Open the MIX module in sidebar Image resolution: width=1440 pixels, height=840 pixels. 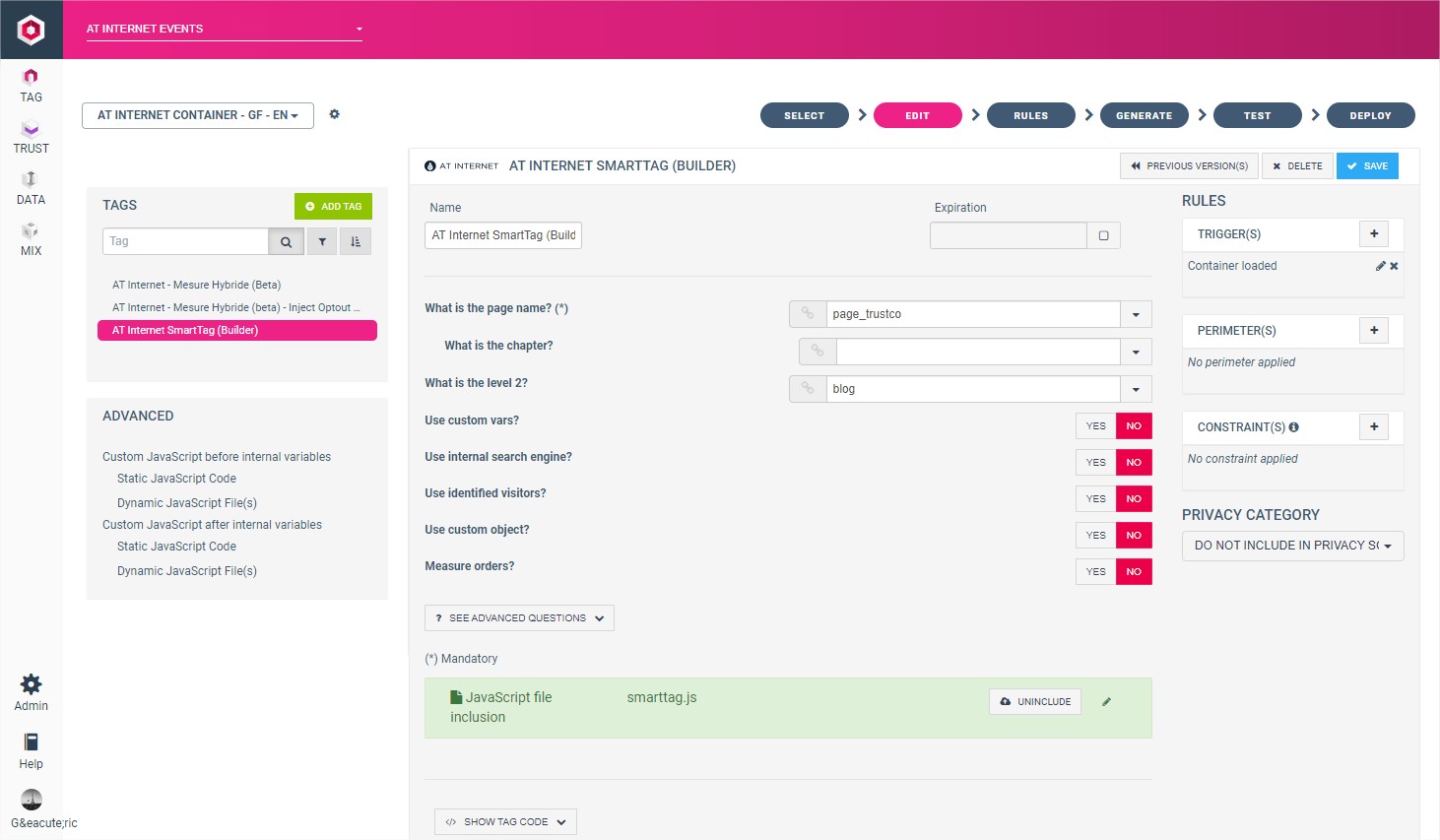[x=31, y=238]
